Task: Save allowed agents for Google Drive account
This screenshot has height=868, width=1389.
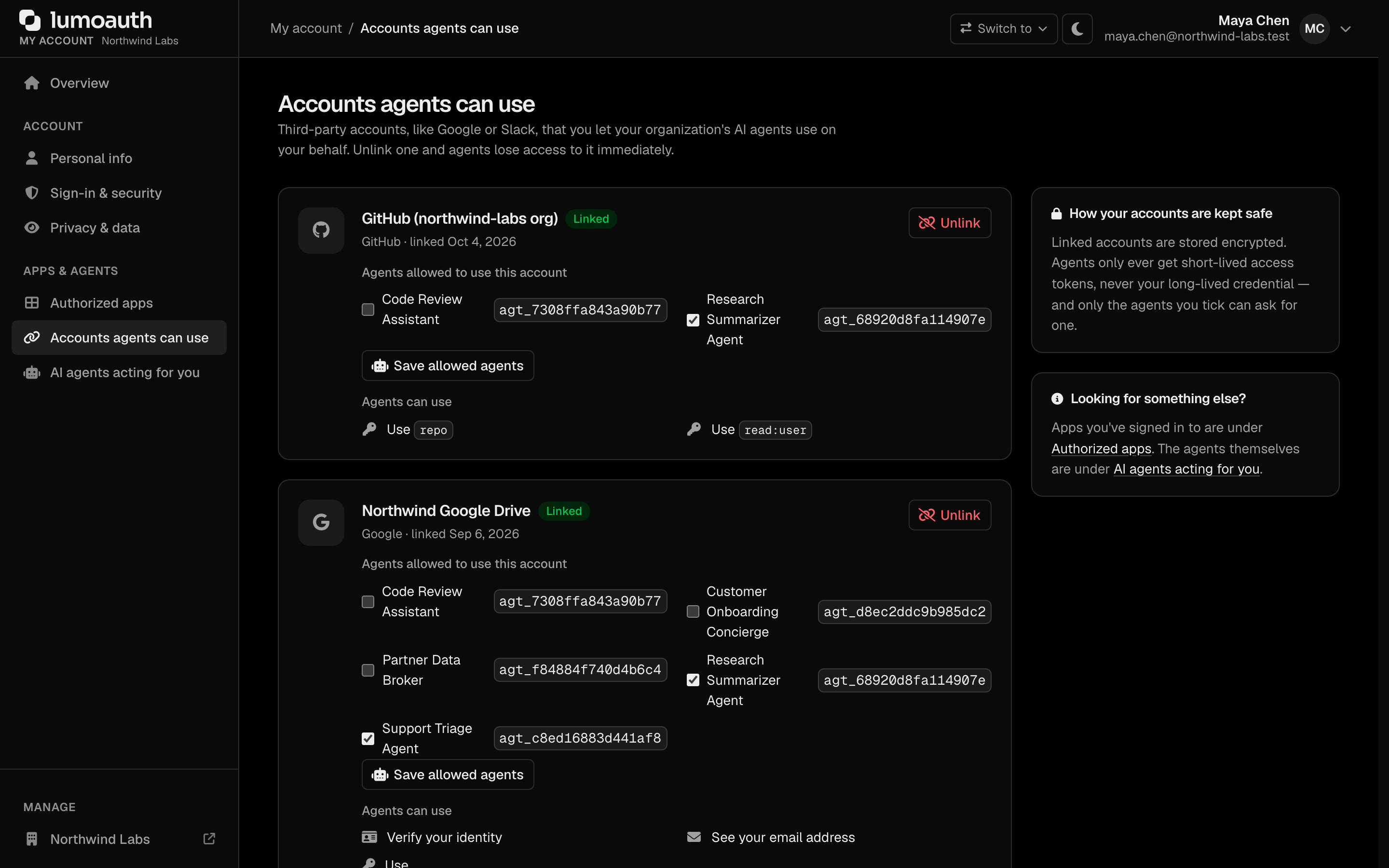Action: (x=448, y=774)
